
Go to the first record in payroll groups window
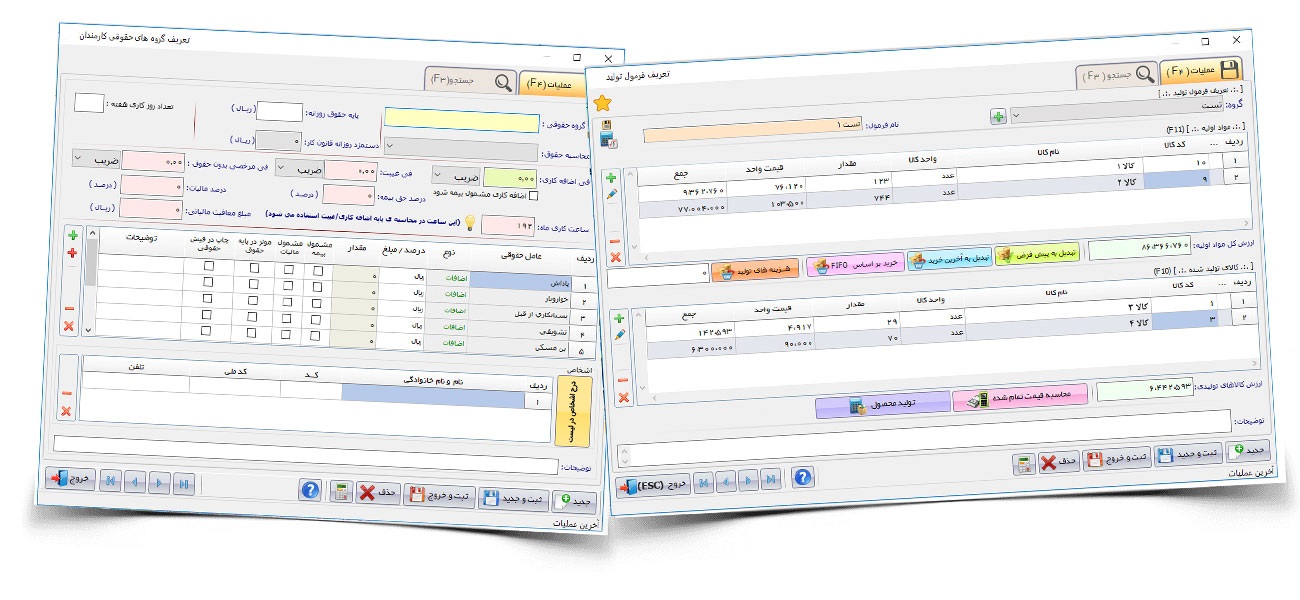pyautogui.click(x=110, y=481)
